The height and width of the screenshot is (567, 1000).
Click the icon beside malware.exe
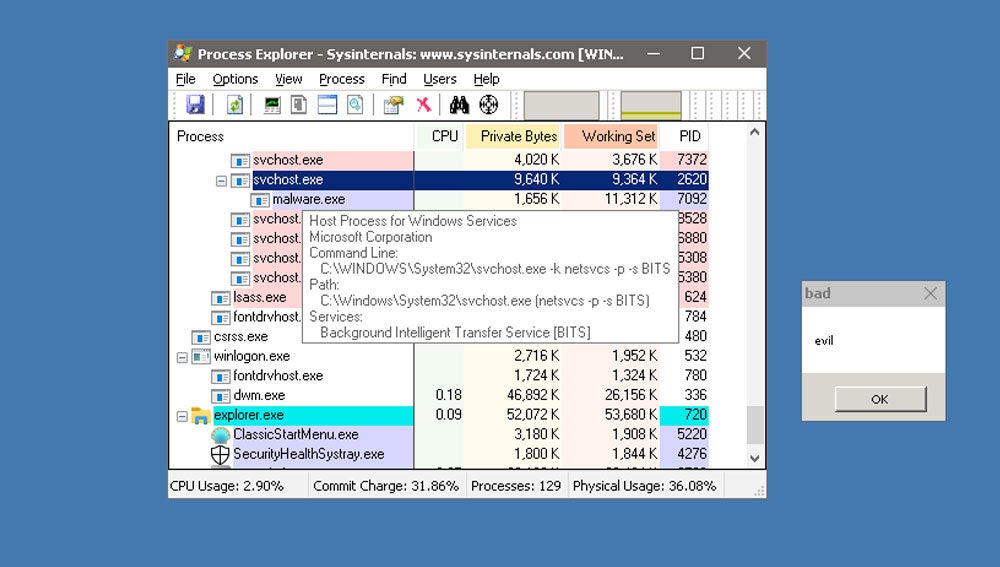(260, 200)
